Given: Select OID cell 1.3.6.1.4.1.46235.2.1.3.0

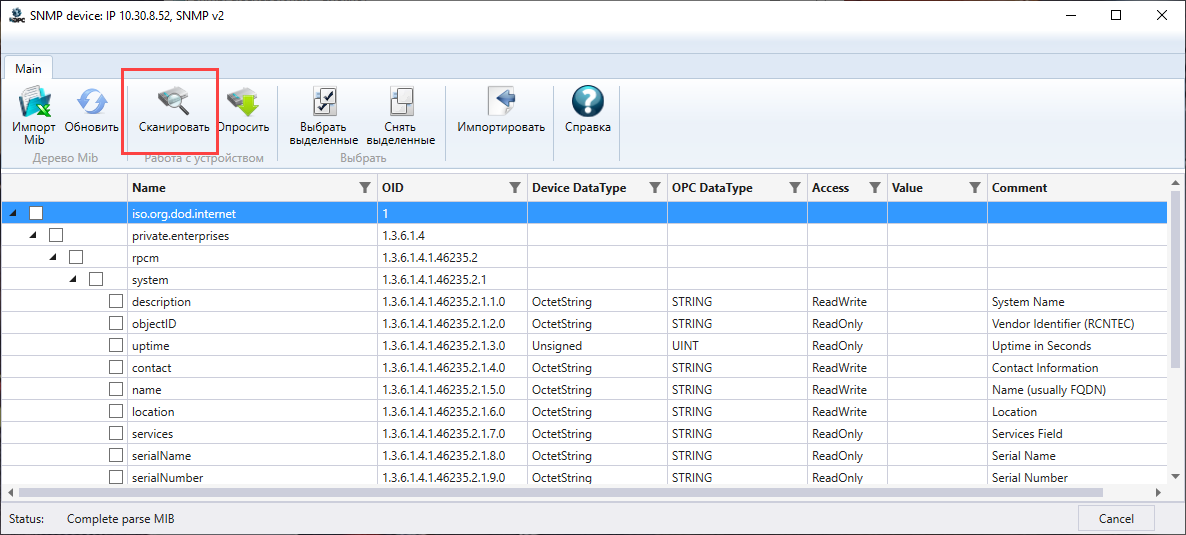Looking at the screenshot, I should click(x=452, y=345).
